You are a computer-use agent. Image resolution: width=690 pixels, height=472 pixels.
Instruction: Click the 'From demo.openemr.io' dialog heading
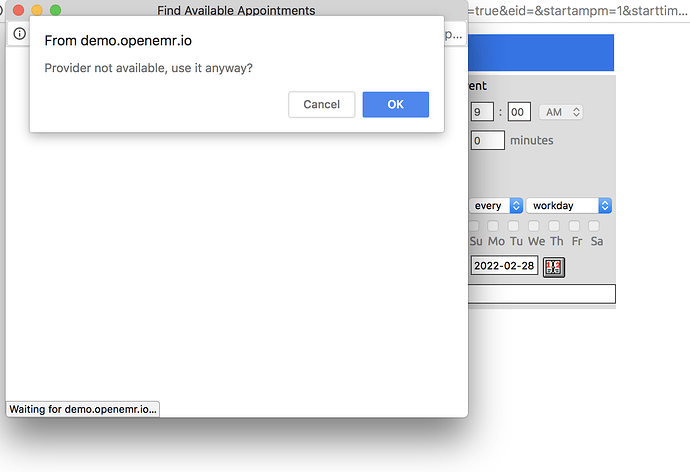point(118,40)
